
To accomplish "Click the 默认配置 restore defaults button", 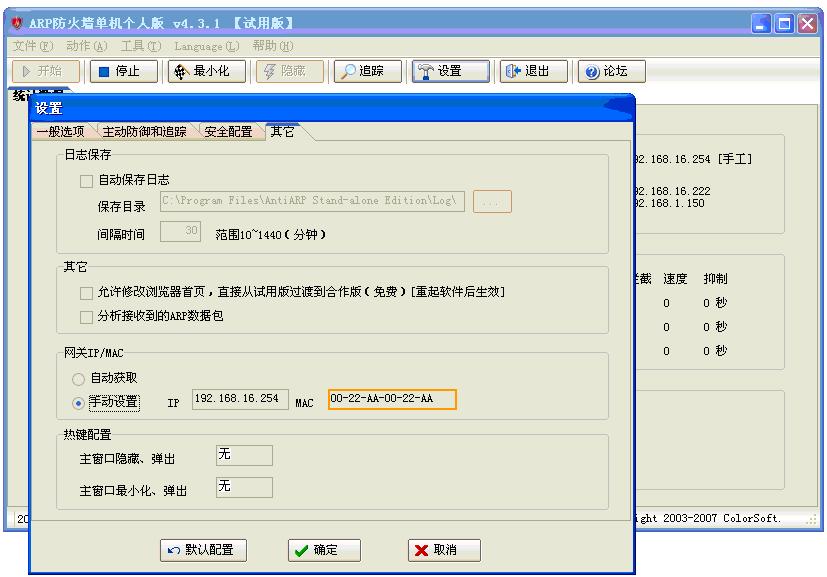I will pos(204,550).
